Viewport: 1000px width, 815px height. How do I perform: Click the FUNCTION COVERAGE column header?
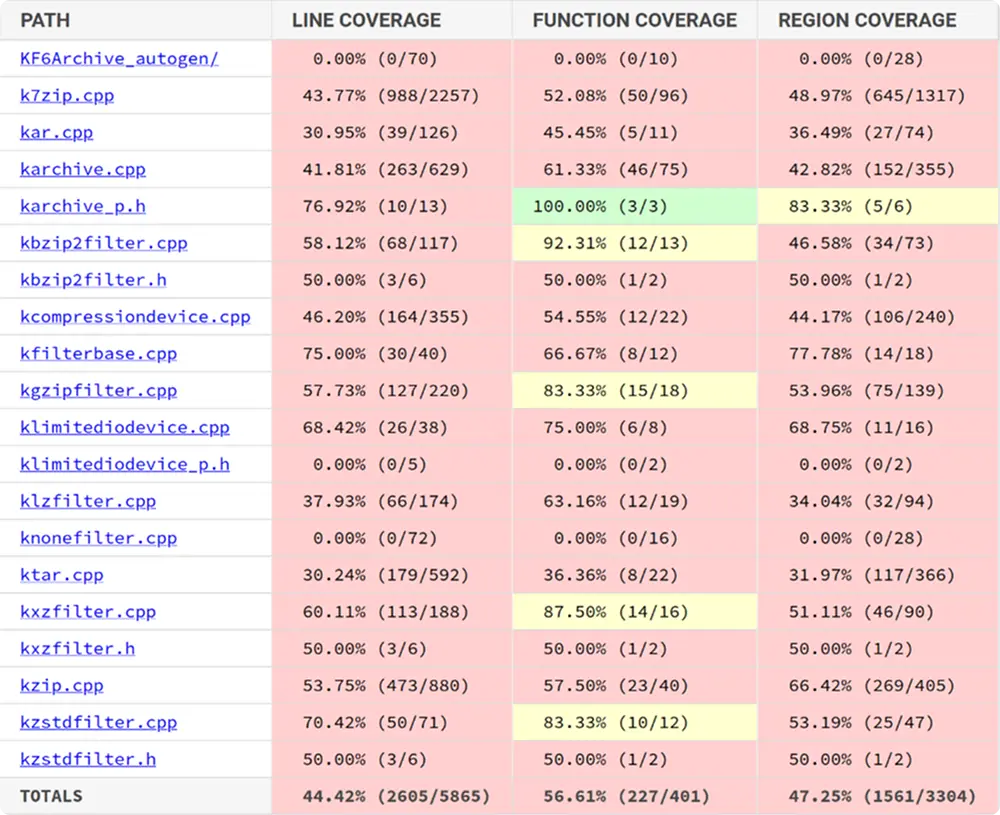635,20
